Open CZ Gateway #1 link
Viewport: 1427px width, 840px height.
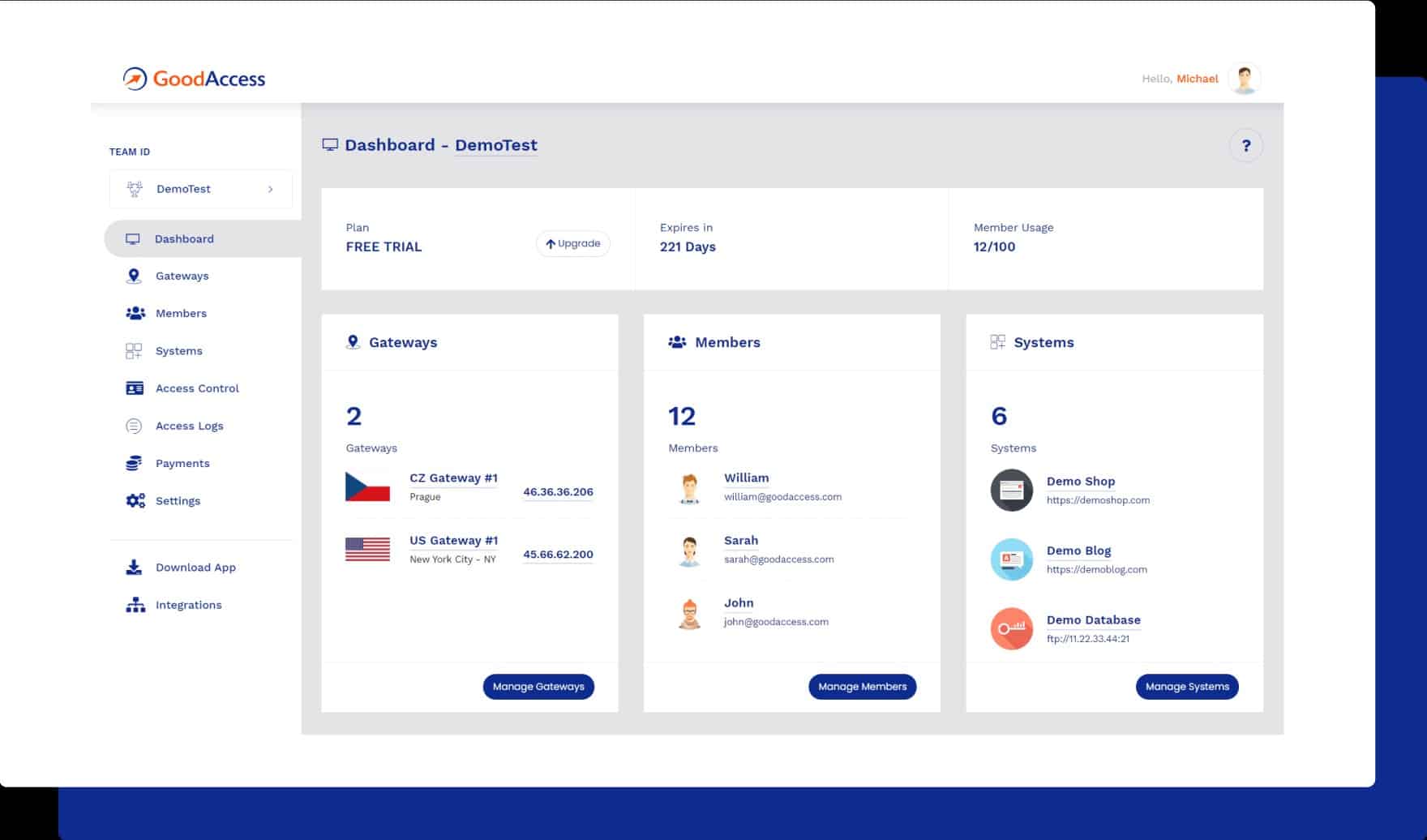[453, 478]
